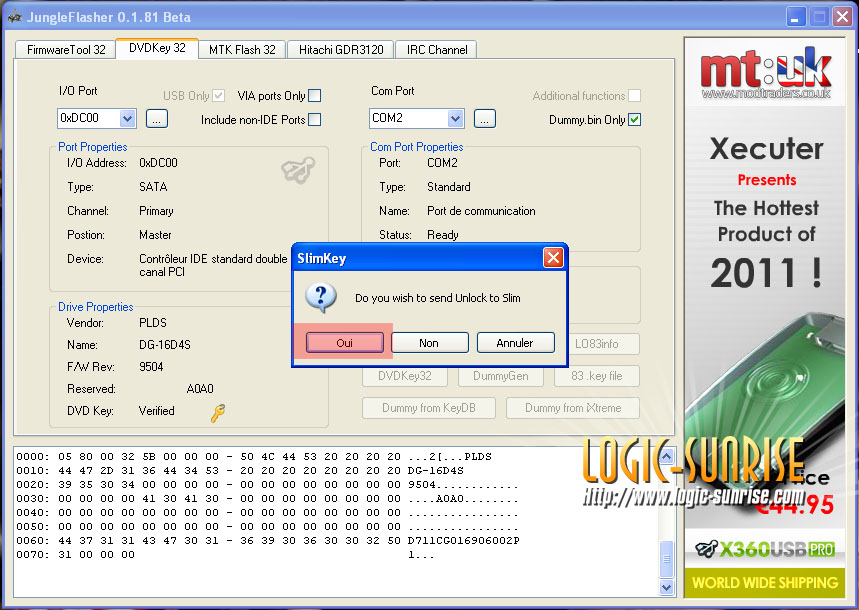Viewport: 859px width, 610px height.
Task: Click the WORLD WIDE SHIPPING banner
Action: (765, 582)
